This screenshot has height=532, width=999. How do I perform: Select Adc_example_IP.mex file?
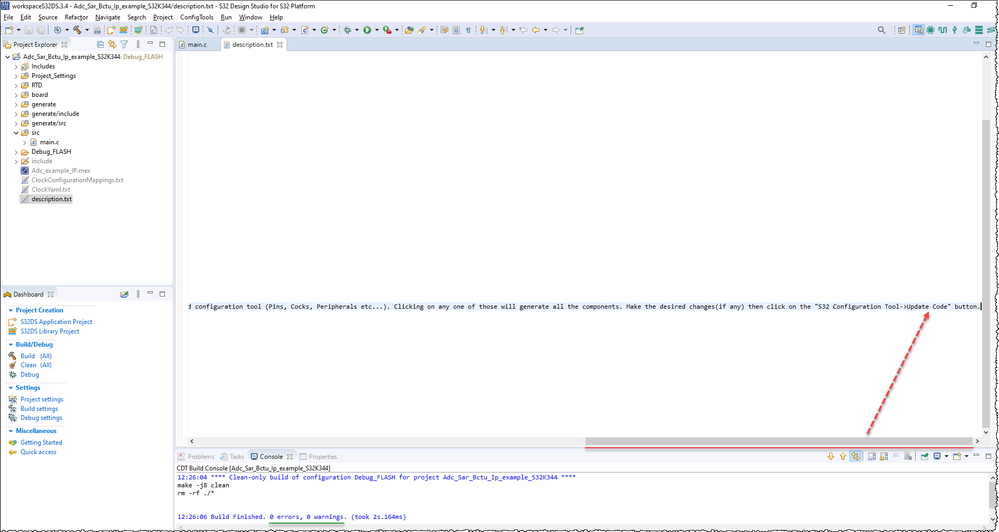click(61, 171)
